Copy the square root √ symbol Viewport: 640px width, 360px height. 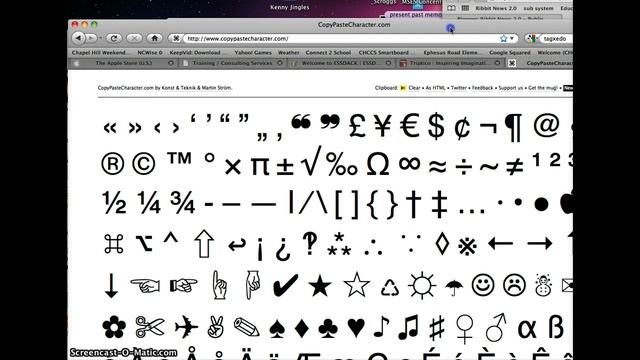[x=311, y=161]
